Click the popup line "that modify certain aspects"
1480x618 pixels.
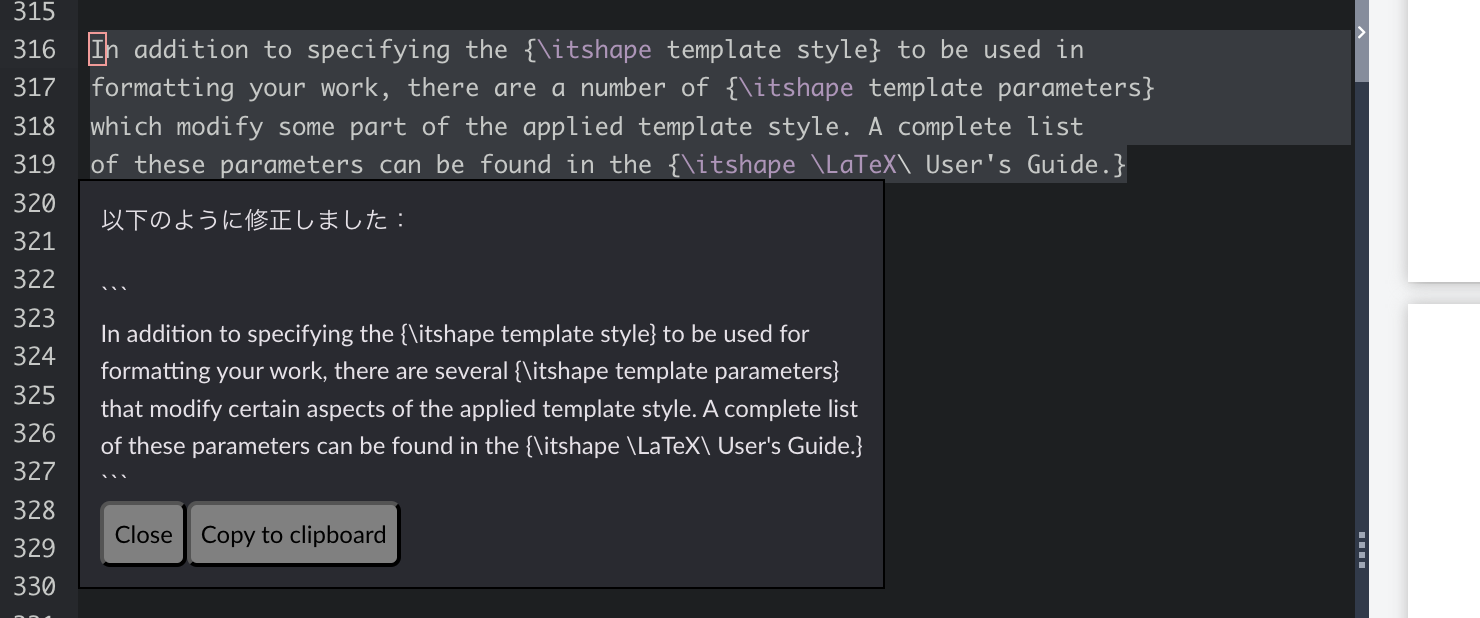point(479,409)
